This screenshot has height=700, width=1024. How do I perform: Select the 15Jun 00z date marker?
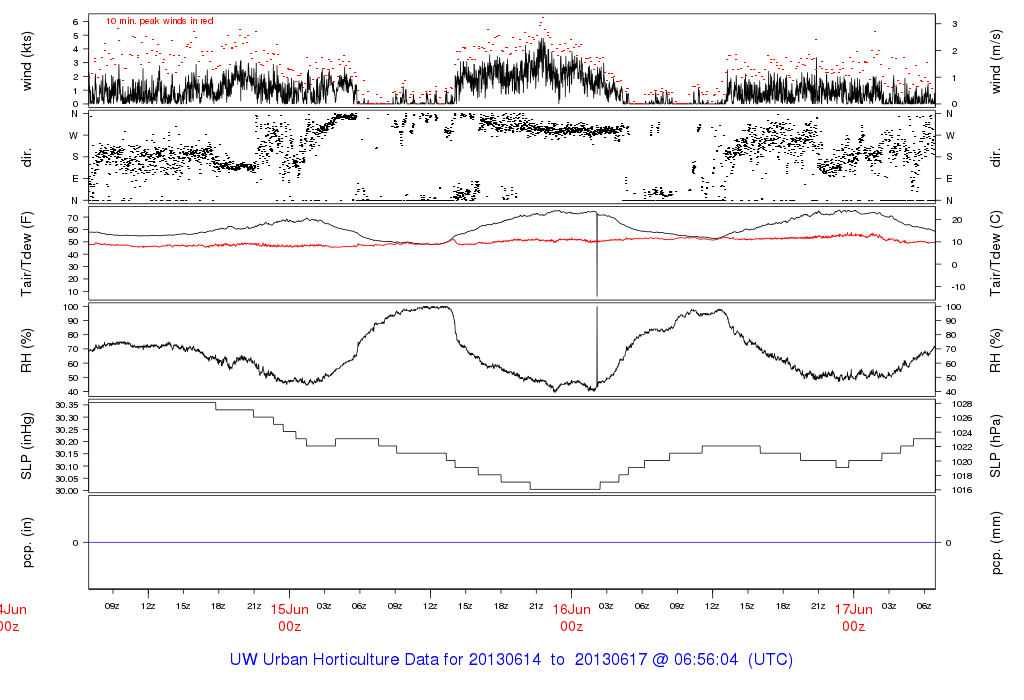click(289, 617)
